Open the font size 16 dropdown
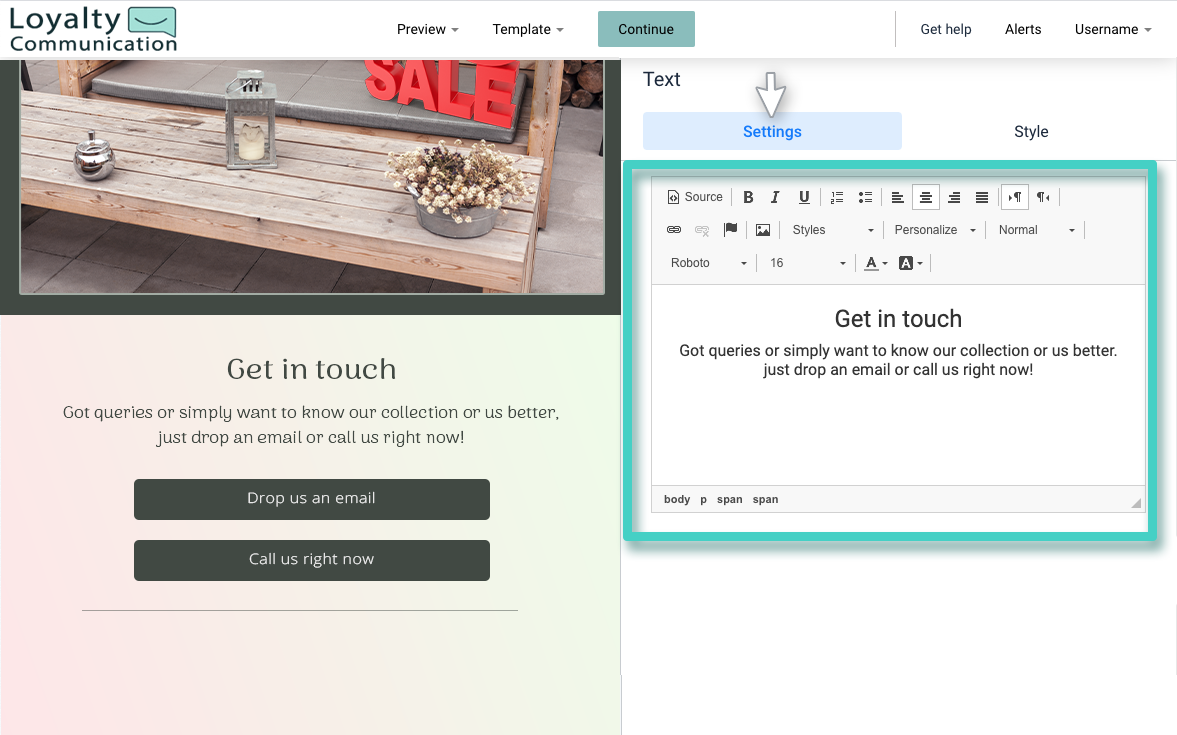1177x735 pixels. pos(807,263)
